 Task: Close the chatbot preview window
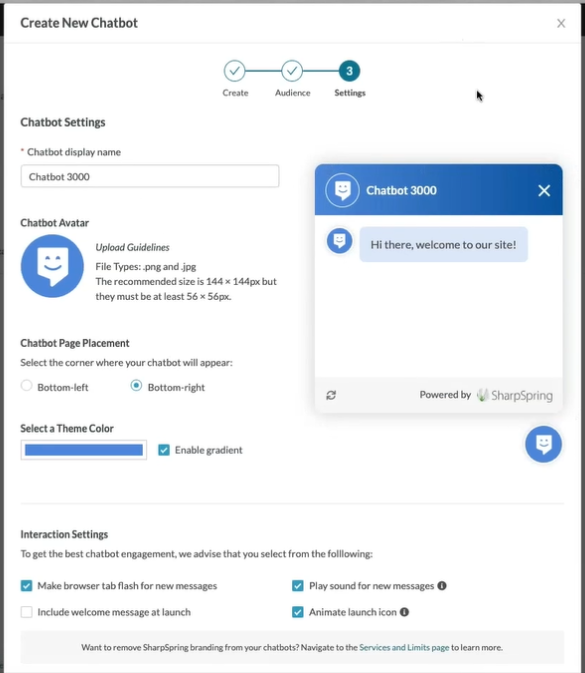pos(544,191)
